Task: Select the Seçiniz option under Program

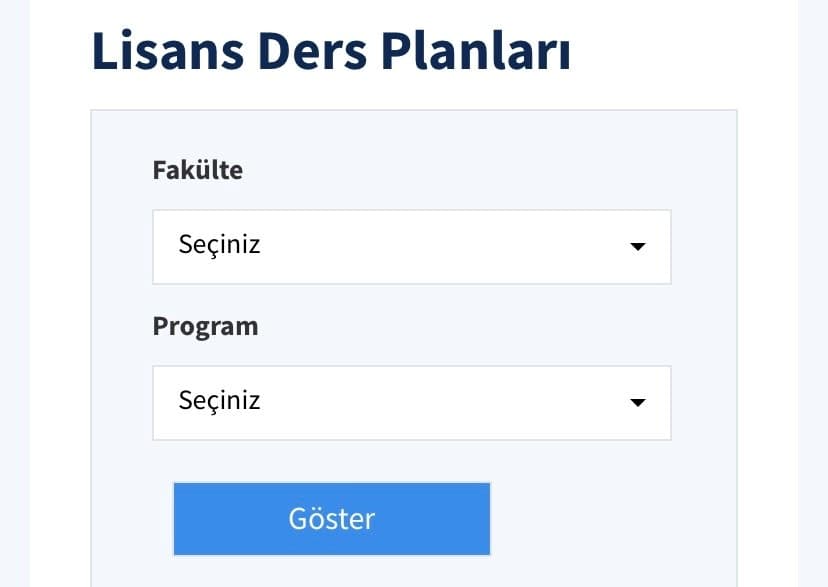Action: point(222,402)
